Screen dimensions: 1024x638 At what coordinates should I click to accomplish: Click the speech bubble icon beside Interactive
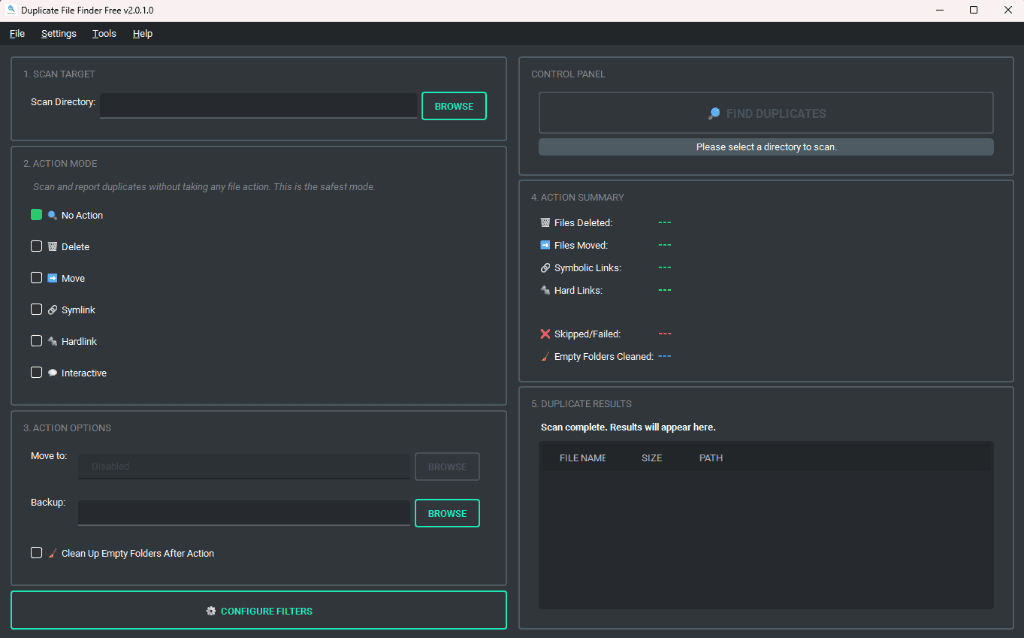click(x=52, y=372)
